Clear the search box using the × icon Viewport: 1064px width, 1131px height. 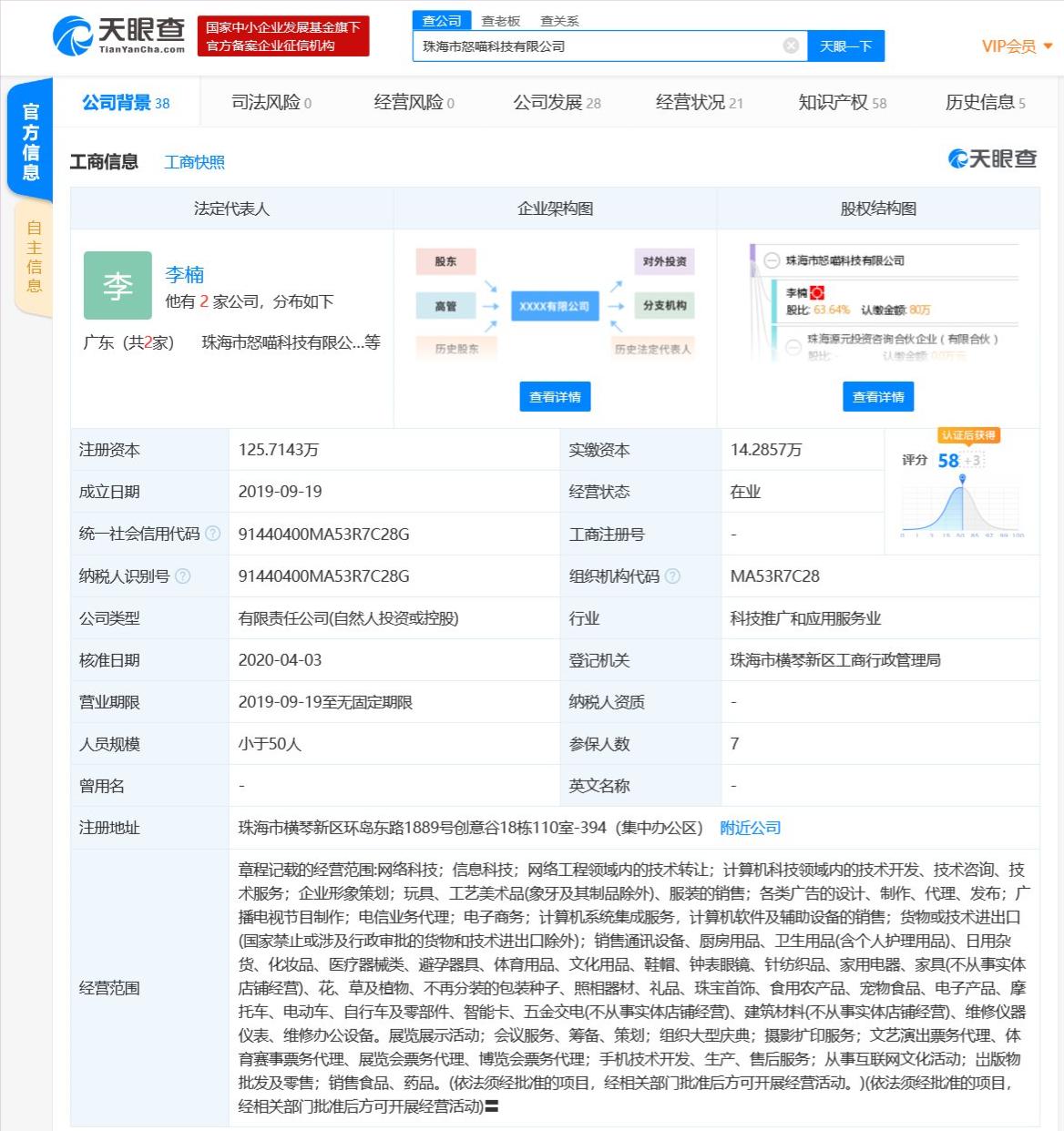[x=790, y=46]
